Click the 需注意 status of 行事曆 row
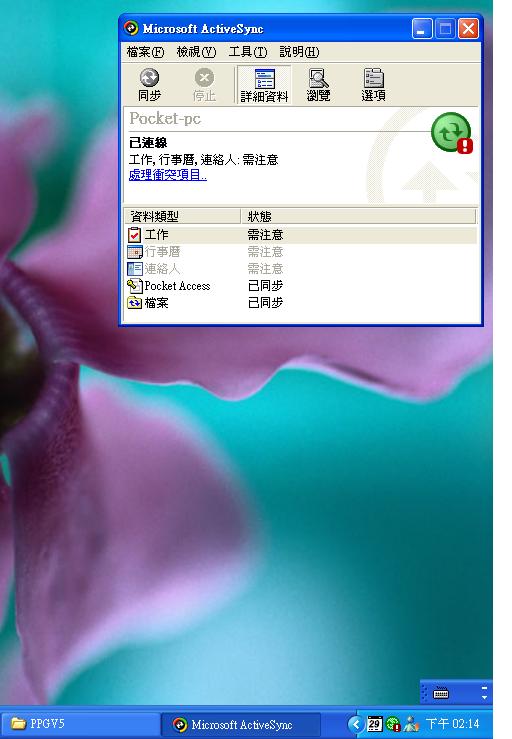Image resolution: width=512 pixels, height=739 pixels. click(x=265, y=252)
